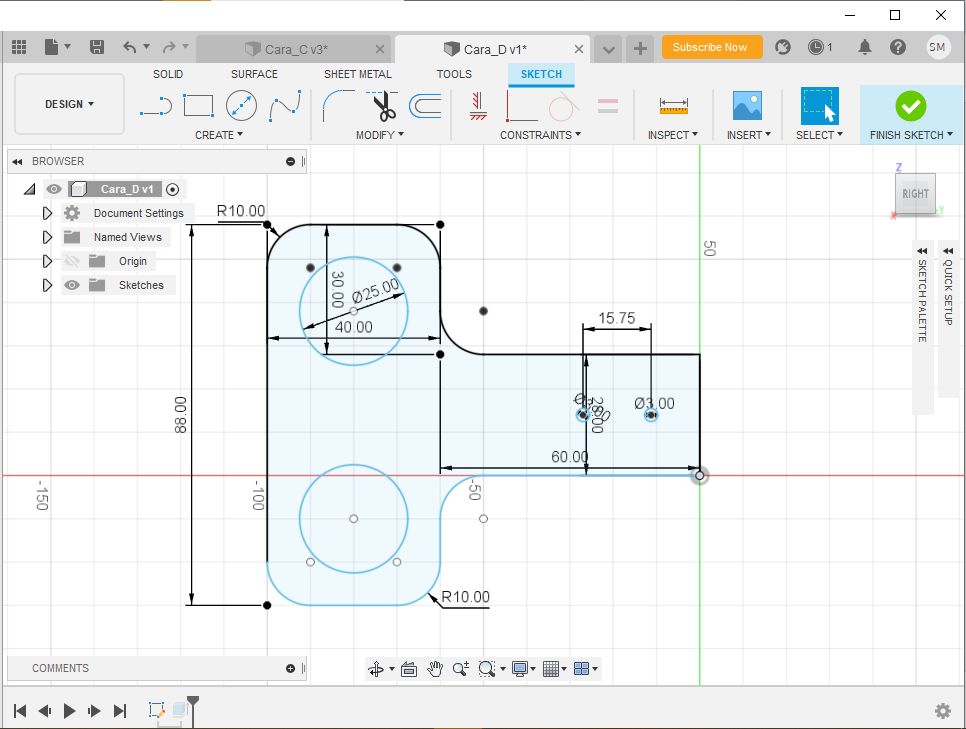Image resolution: width=966 pixels, height=729 pixels.
Task: Expand Document Settings node
Action: [47, 213]
